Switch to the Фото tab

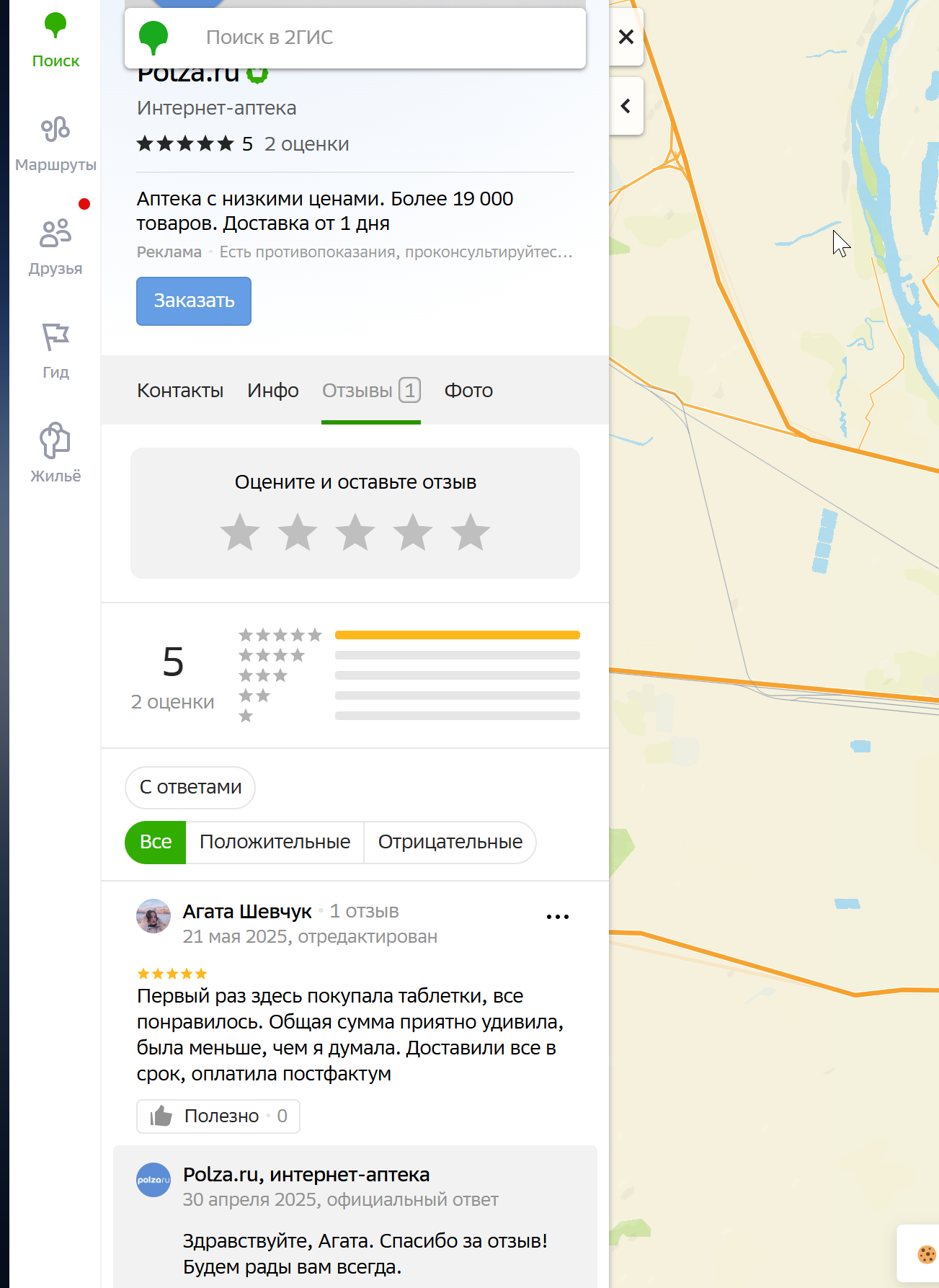coord(468,391)
